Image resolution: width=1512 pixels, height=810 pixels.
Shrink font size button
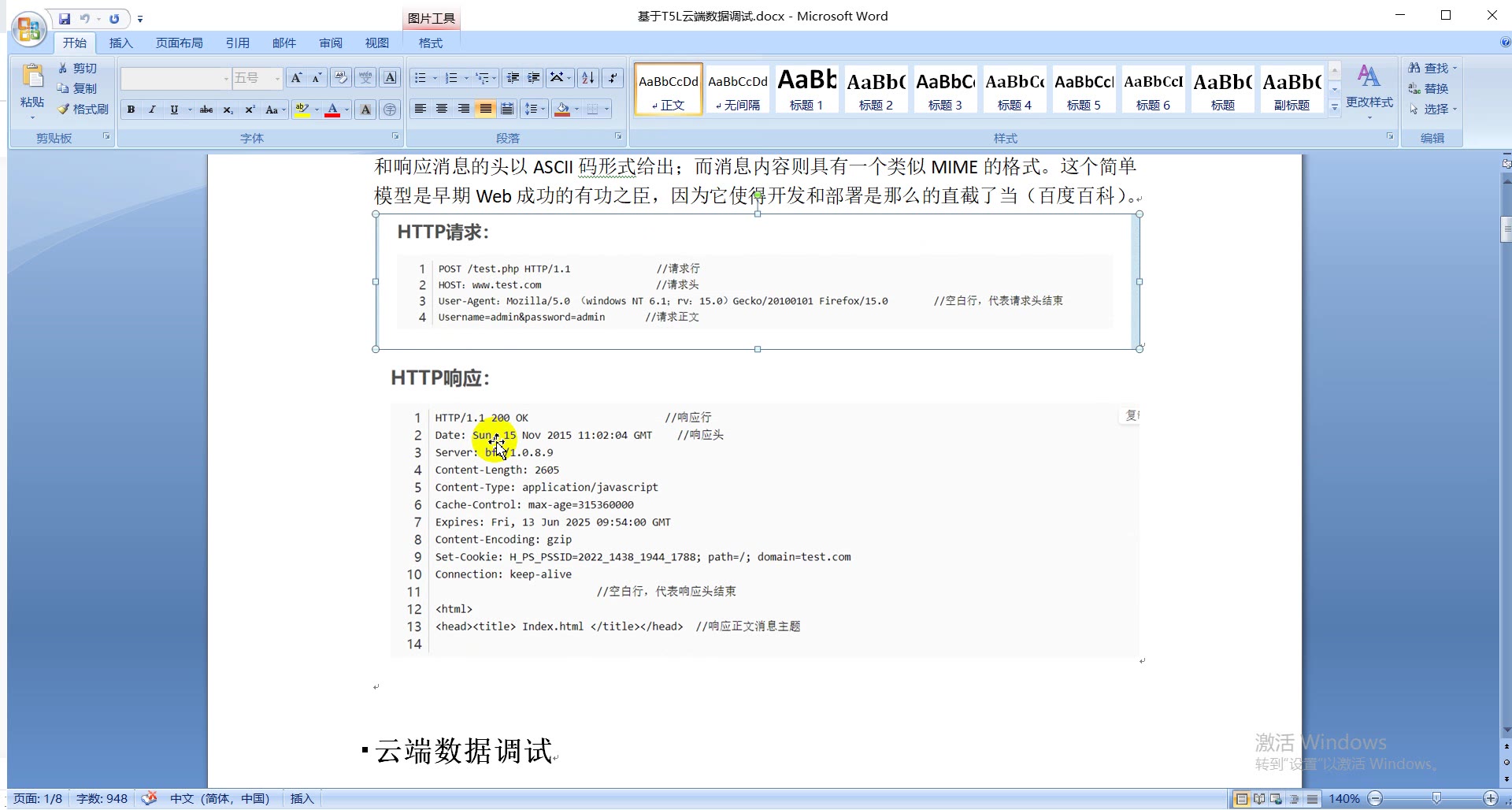coord(317,77)
